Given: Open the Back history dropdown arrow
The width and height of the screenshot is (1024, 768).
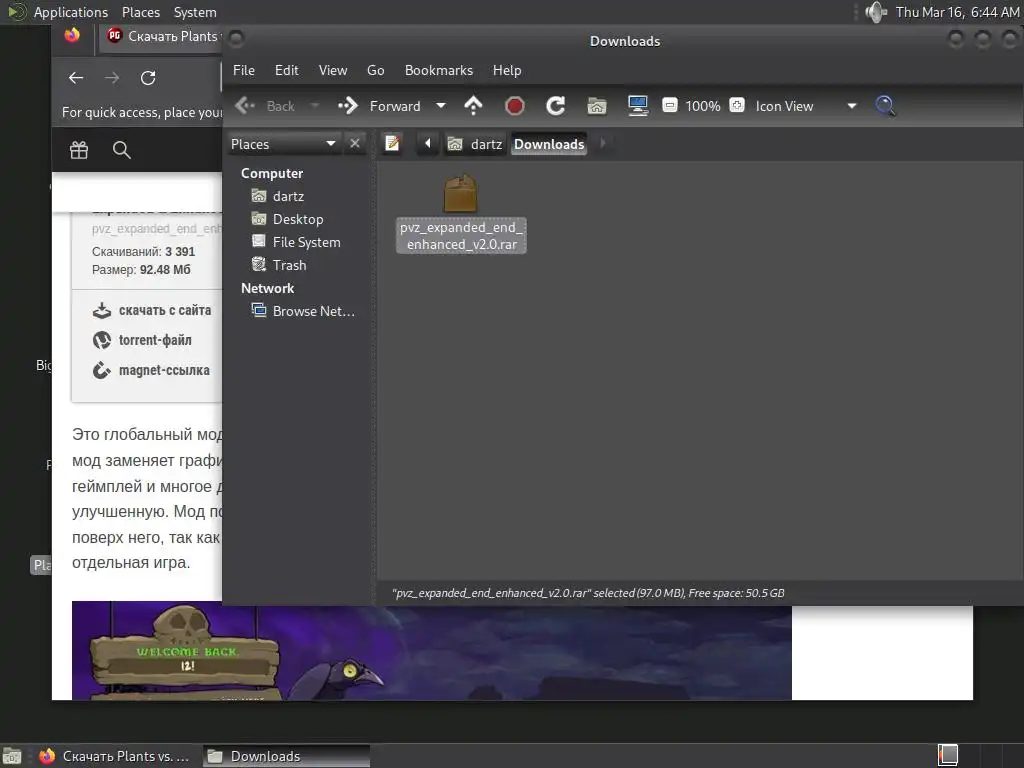Looking at the screenshot, I should pyautogui.click(x=315, y=106).
